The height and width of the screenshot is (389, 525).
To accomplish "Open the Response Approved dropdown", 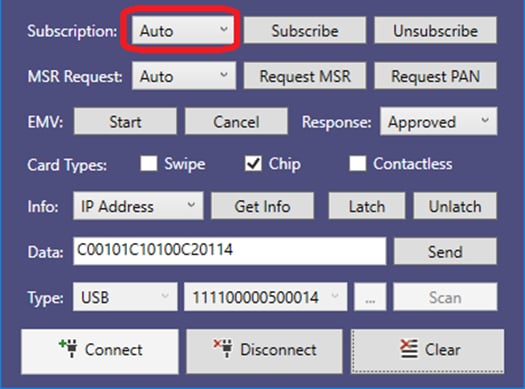I will tap(439, 122).
